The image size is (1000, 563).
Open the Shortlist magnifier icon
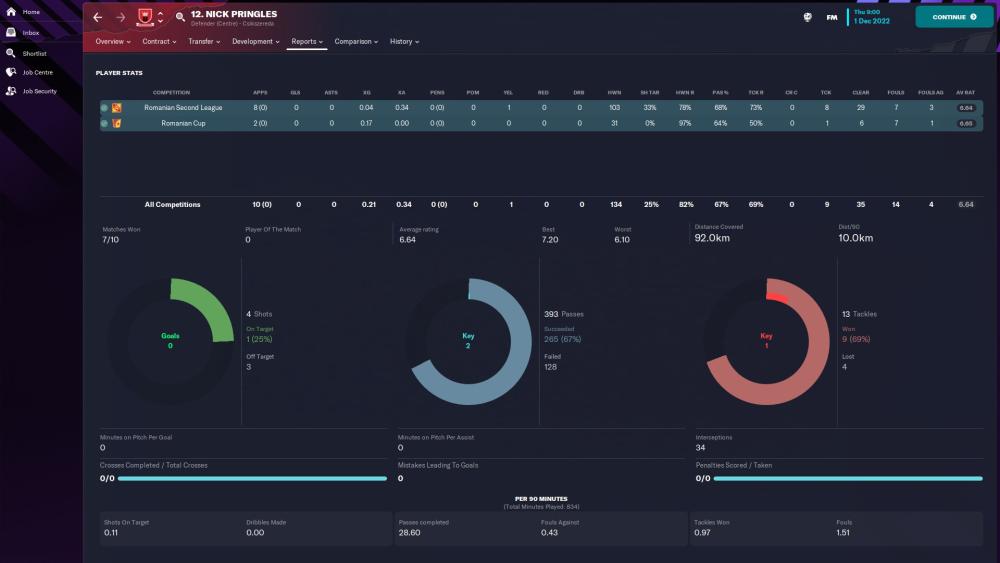[11, 52]
